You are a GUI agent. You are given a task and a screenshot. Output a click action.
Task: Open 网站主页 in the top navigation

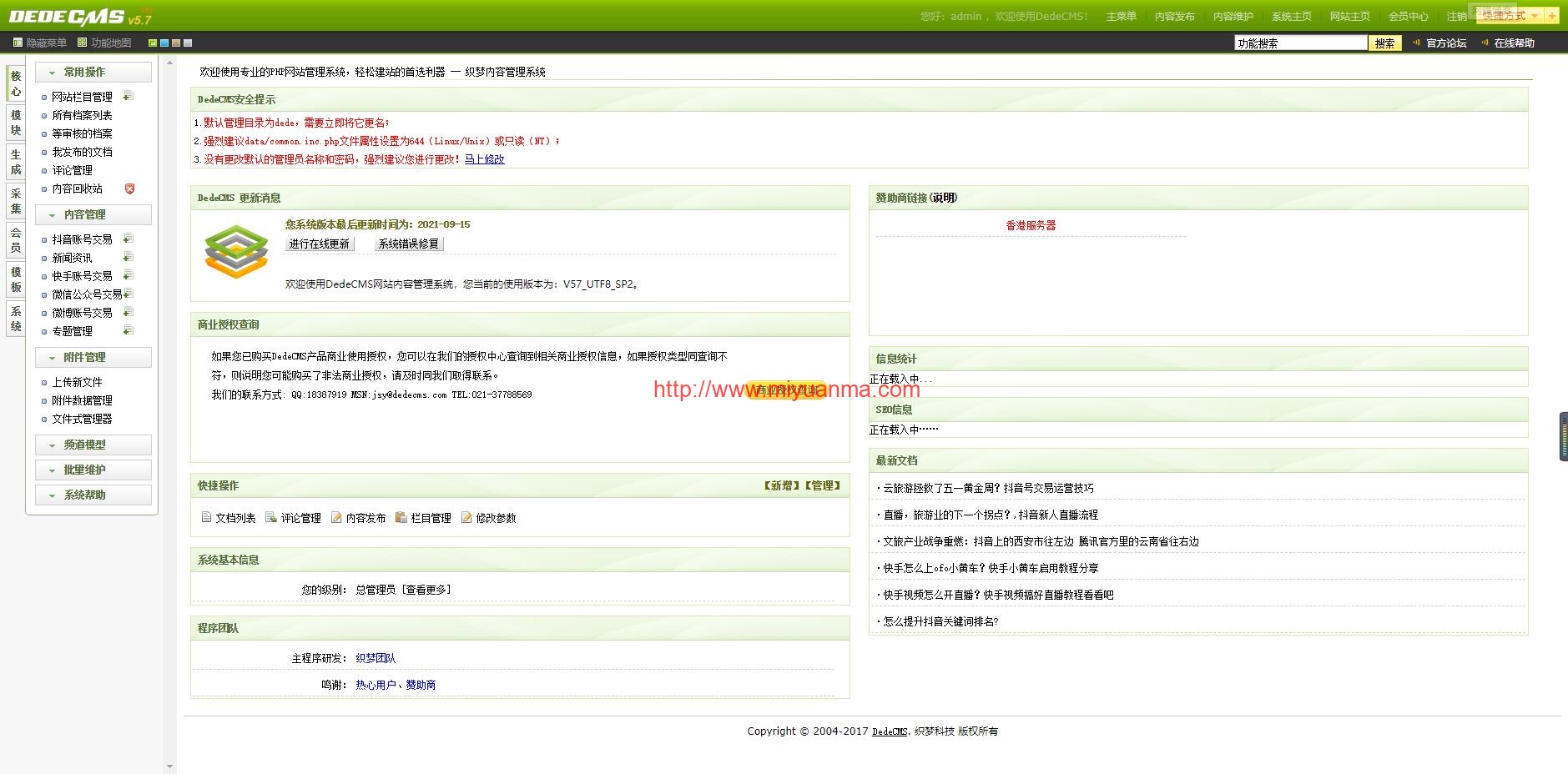coord(1349,17)
